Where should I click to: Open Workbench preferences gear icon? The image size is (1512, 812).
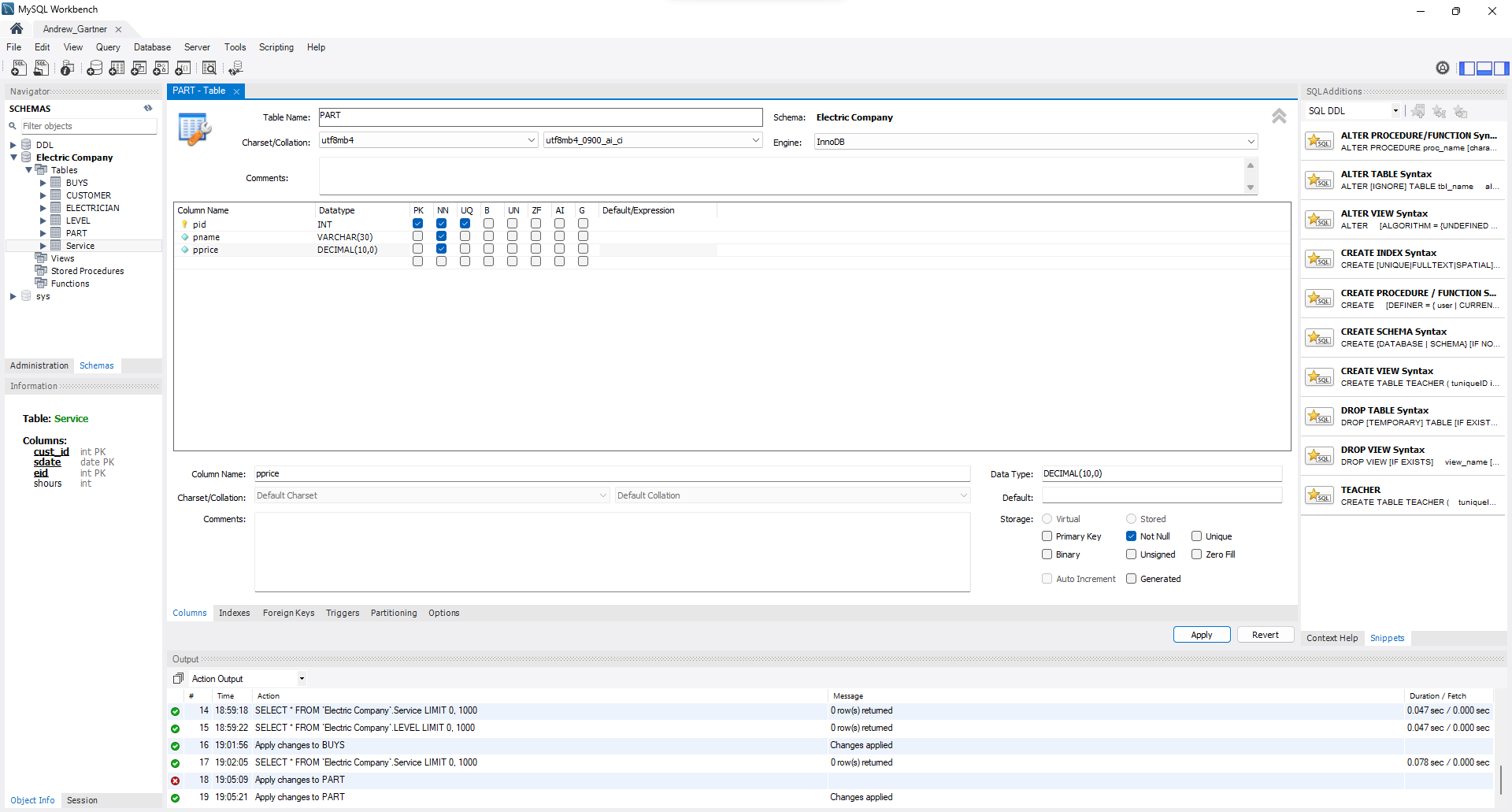point(1442,69)
